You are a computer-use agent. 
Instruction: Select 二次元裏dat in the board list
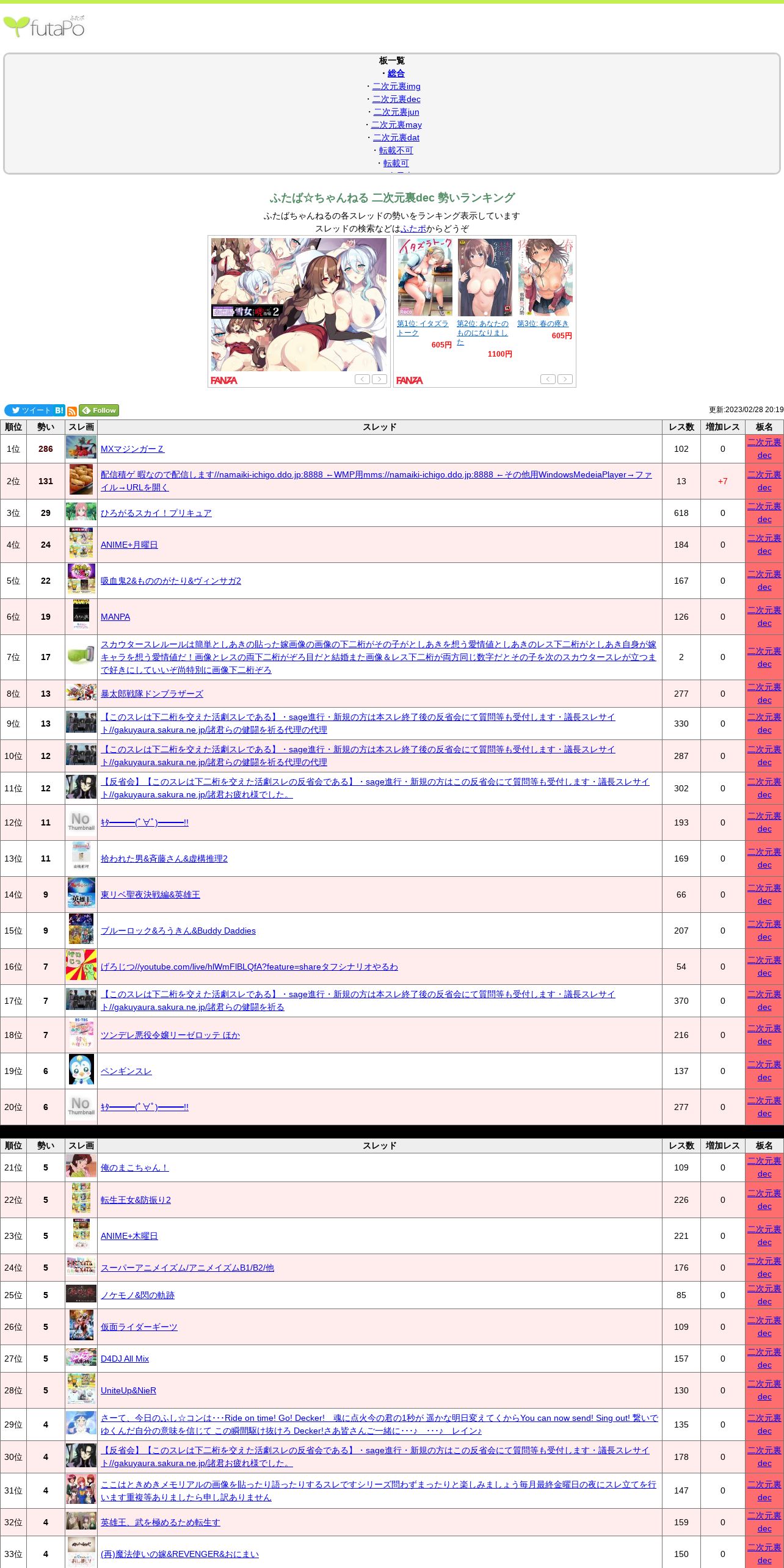click(396, 137)
